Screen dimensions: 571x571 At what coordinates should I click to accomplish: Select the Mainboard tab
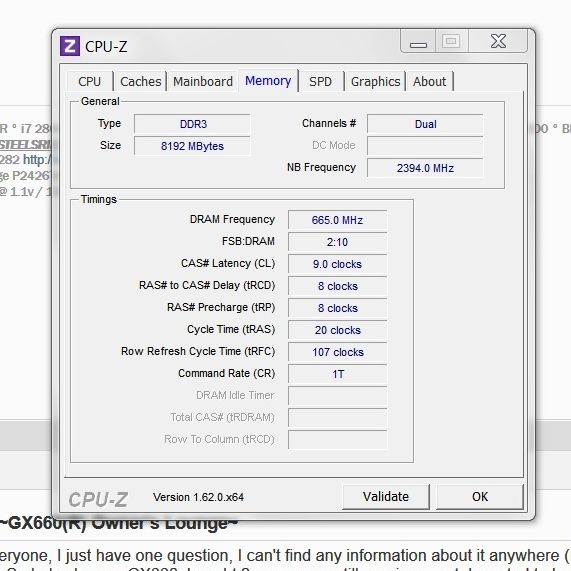click(202, 81)
